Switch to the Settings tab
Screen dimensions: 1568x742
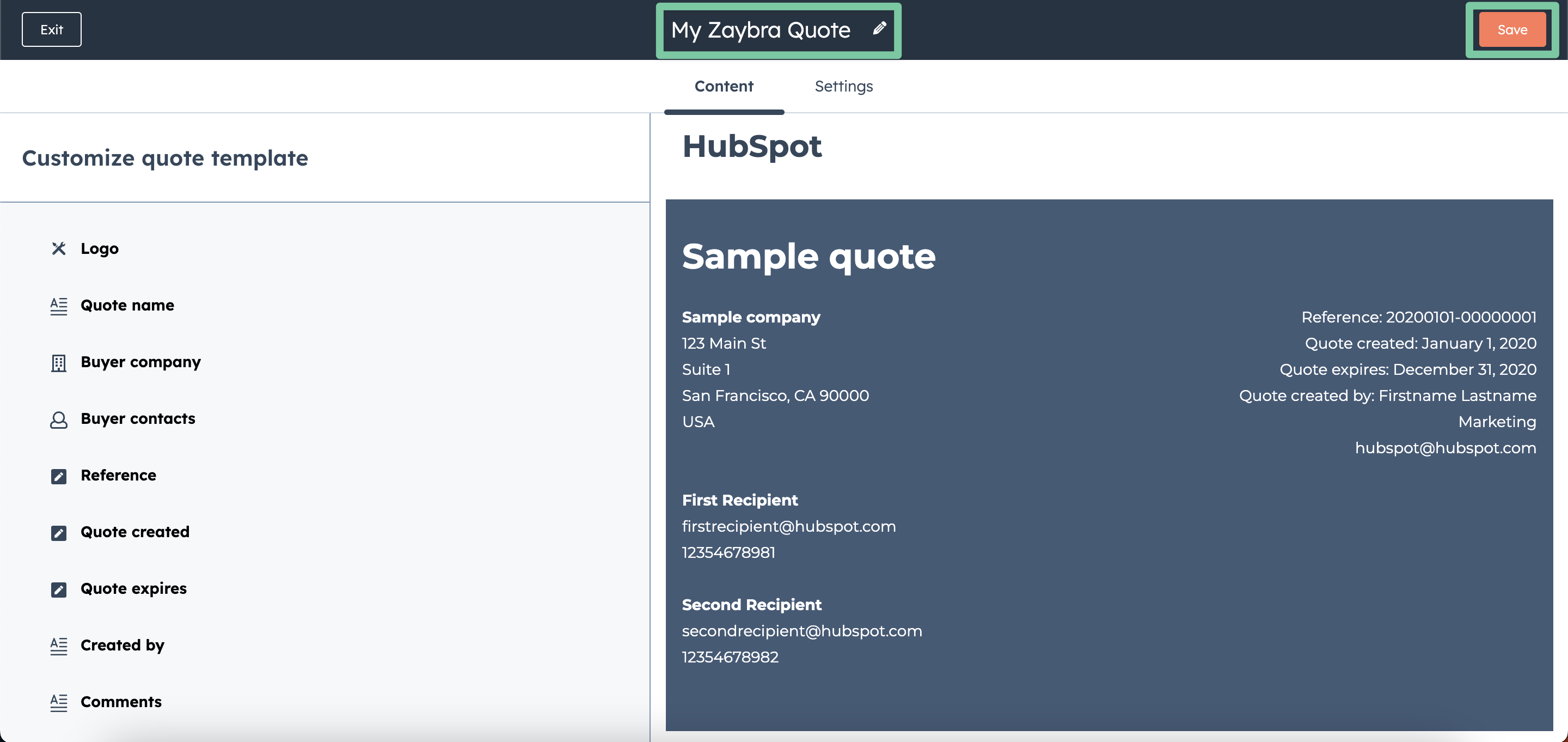[x=843, y=87]
